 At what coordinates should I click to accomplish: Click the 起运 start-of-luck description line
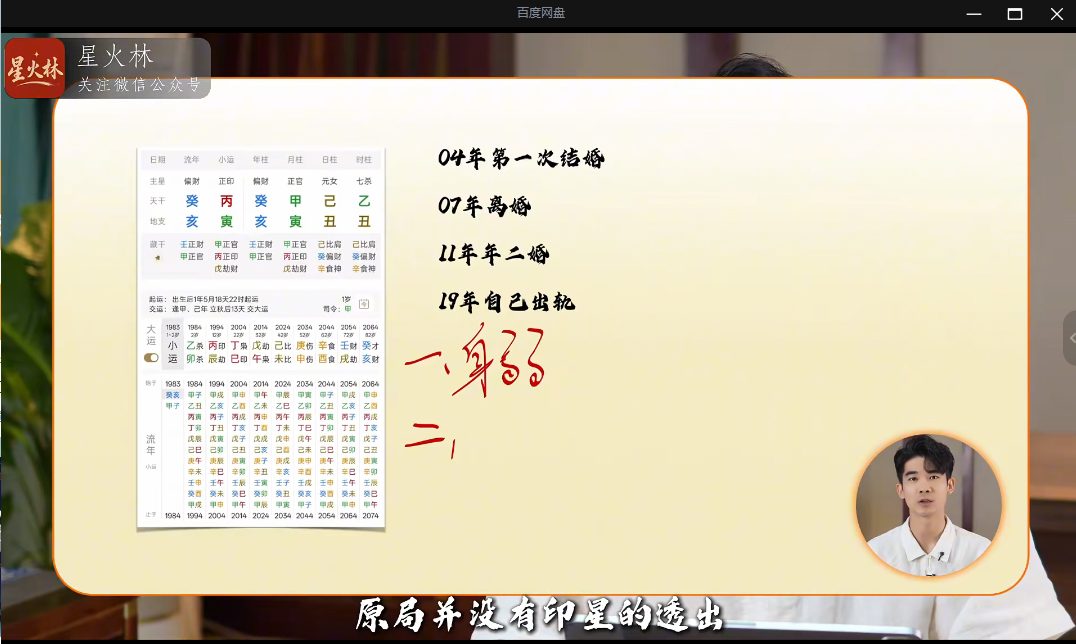204,299
